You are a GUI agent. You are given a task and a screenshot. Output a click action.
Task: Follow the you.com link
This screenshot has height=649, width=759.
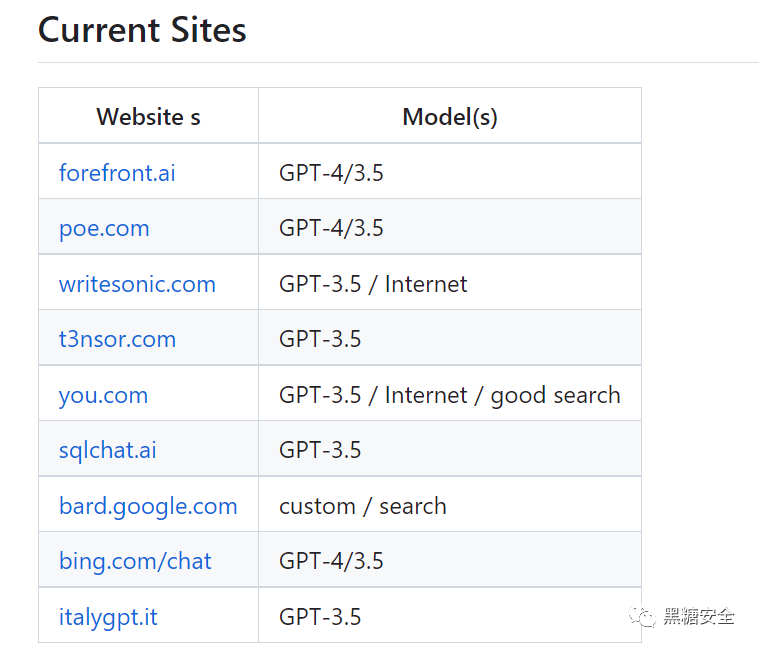pyautogui.click(x=103, y=395)
